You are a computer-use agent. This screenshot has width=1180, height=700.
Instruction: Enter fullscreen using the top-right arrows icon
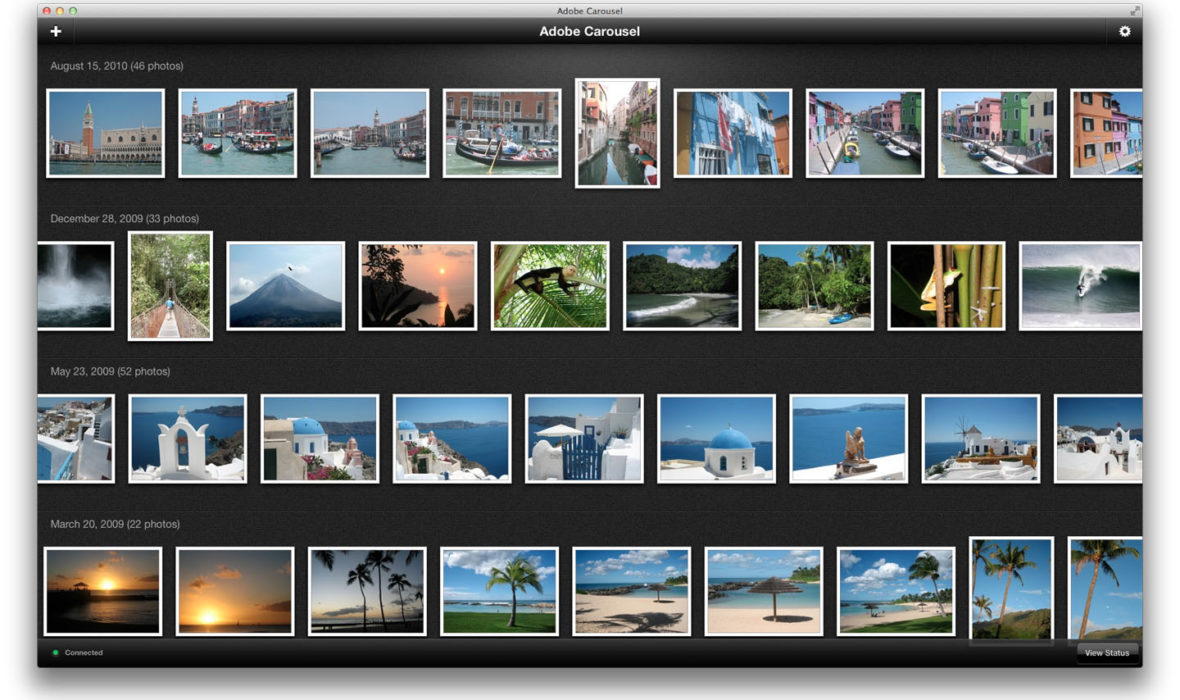[x=1134, y=10]
